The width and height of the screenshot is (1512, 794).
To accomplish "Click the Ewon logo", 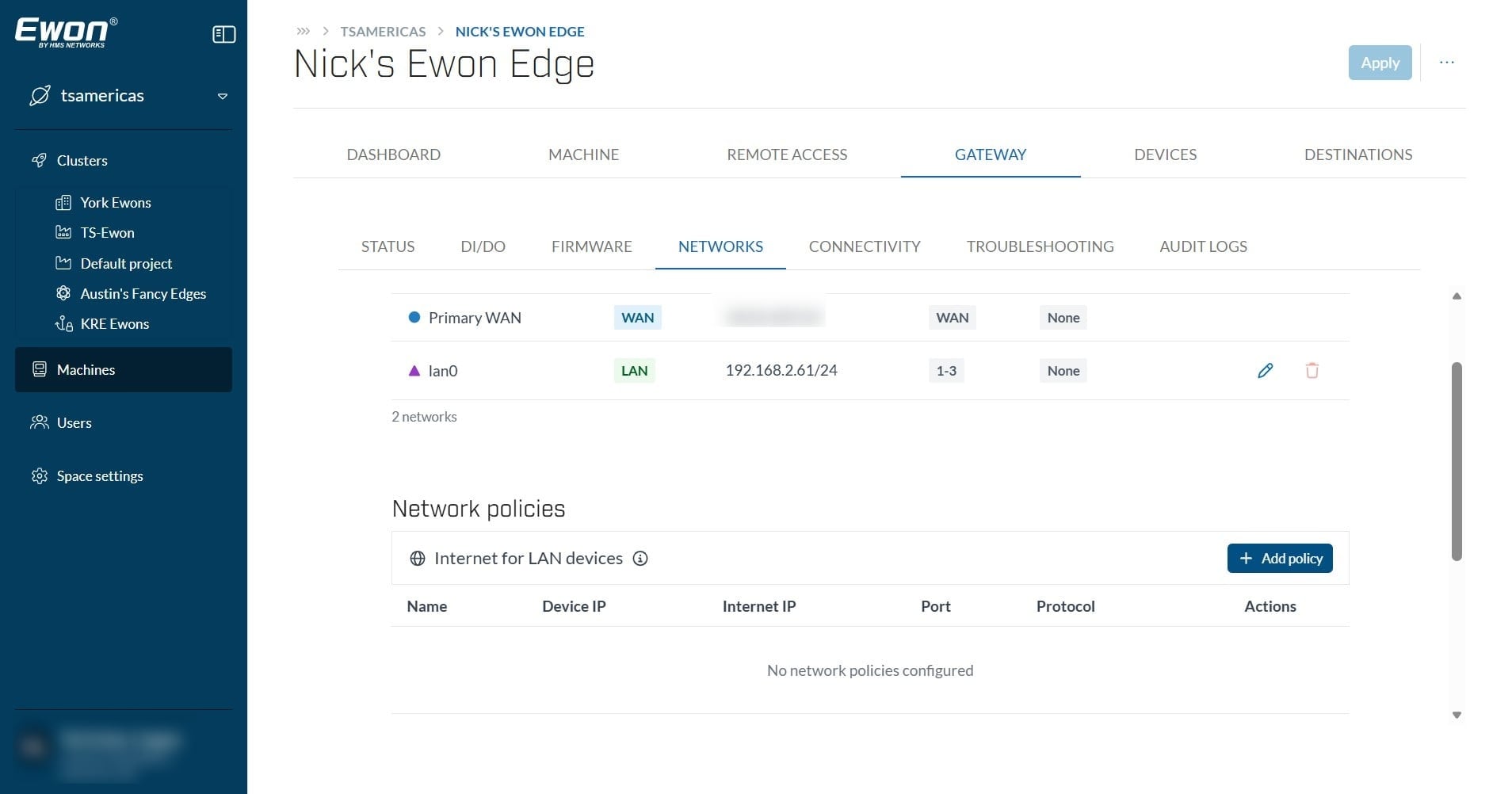I will tap(67, 32).
